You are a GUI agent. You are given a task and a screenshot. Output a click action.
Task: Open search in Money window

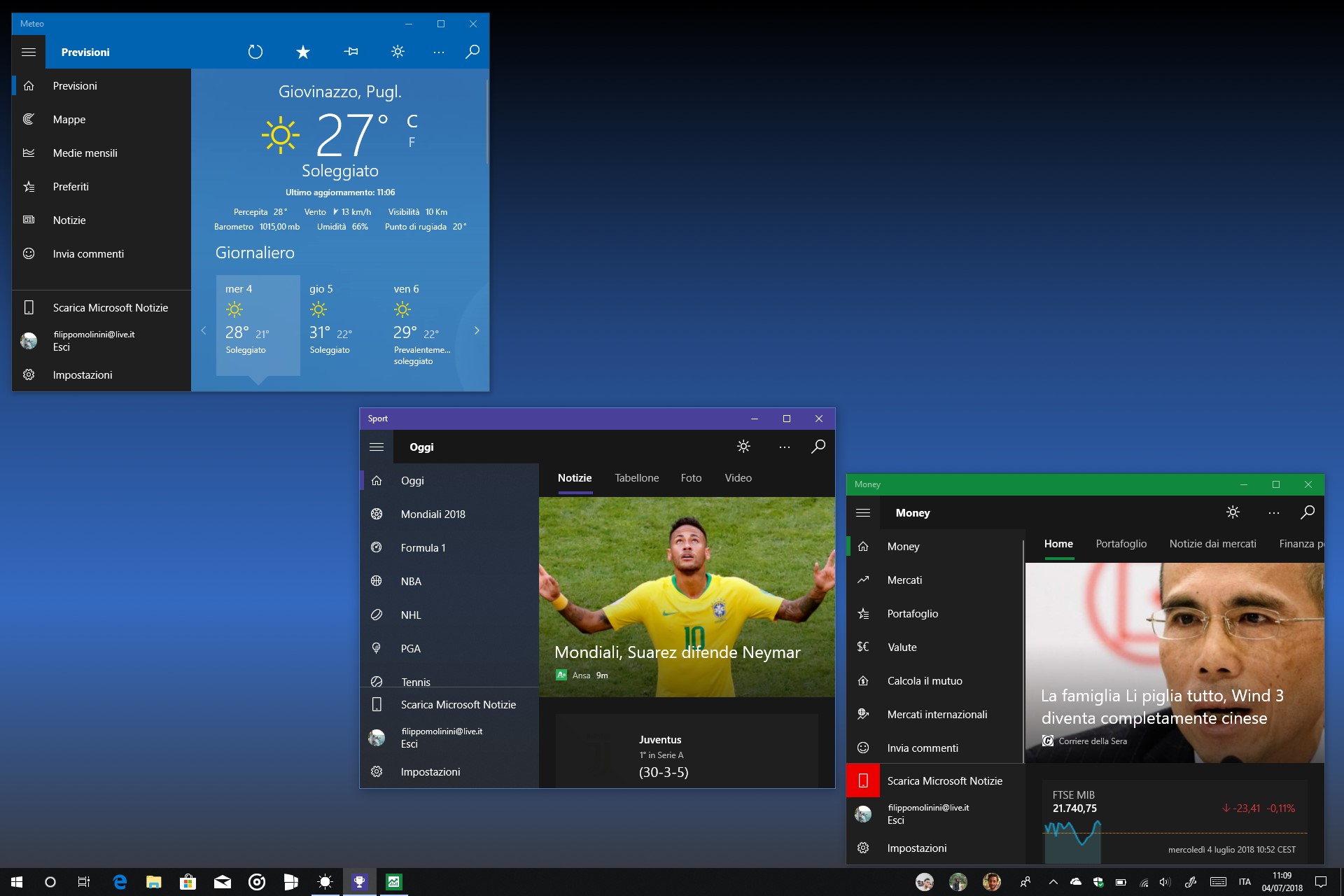(x=1307, y=512)
